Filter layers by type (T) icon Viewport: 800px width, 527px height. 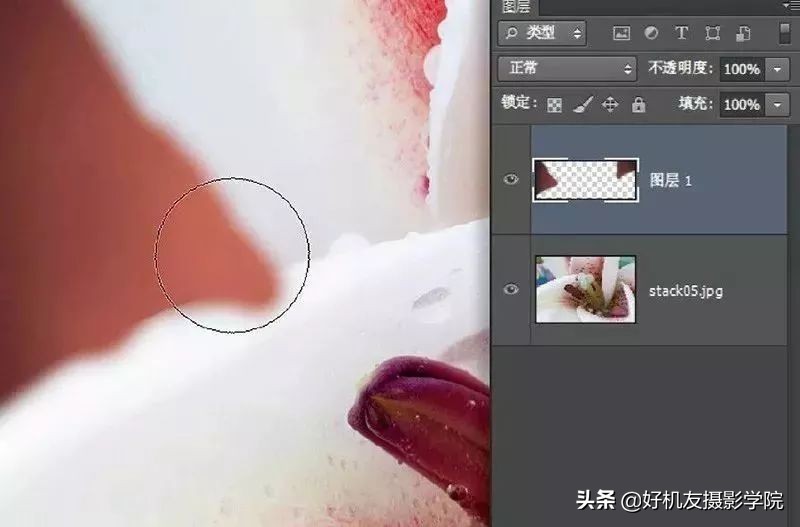[681, 33]
